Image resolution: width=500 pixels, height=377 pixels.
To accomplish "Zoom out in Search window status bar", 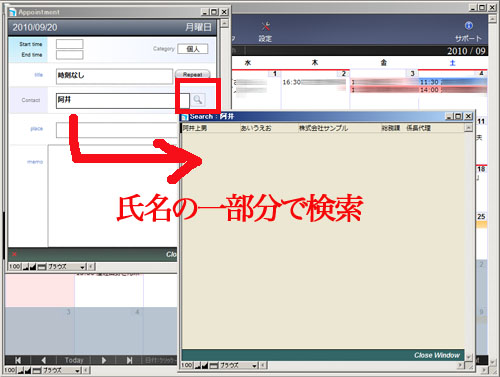I will click(x=198, y=366).
